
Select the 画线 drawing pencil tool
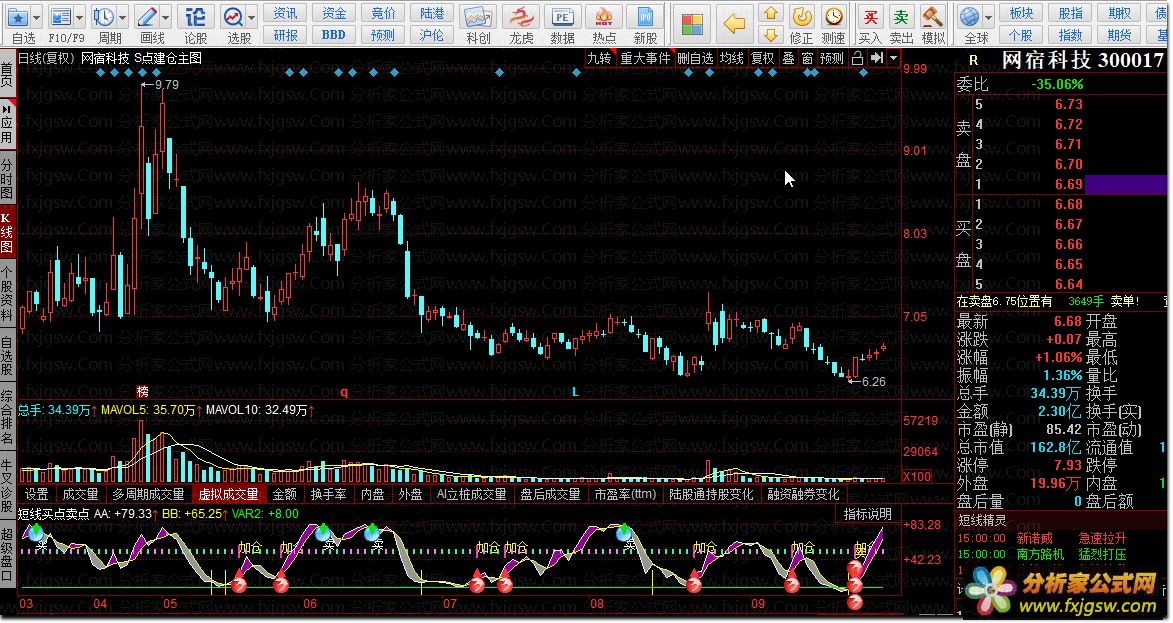pyautogui.click(x=147, y=17)
